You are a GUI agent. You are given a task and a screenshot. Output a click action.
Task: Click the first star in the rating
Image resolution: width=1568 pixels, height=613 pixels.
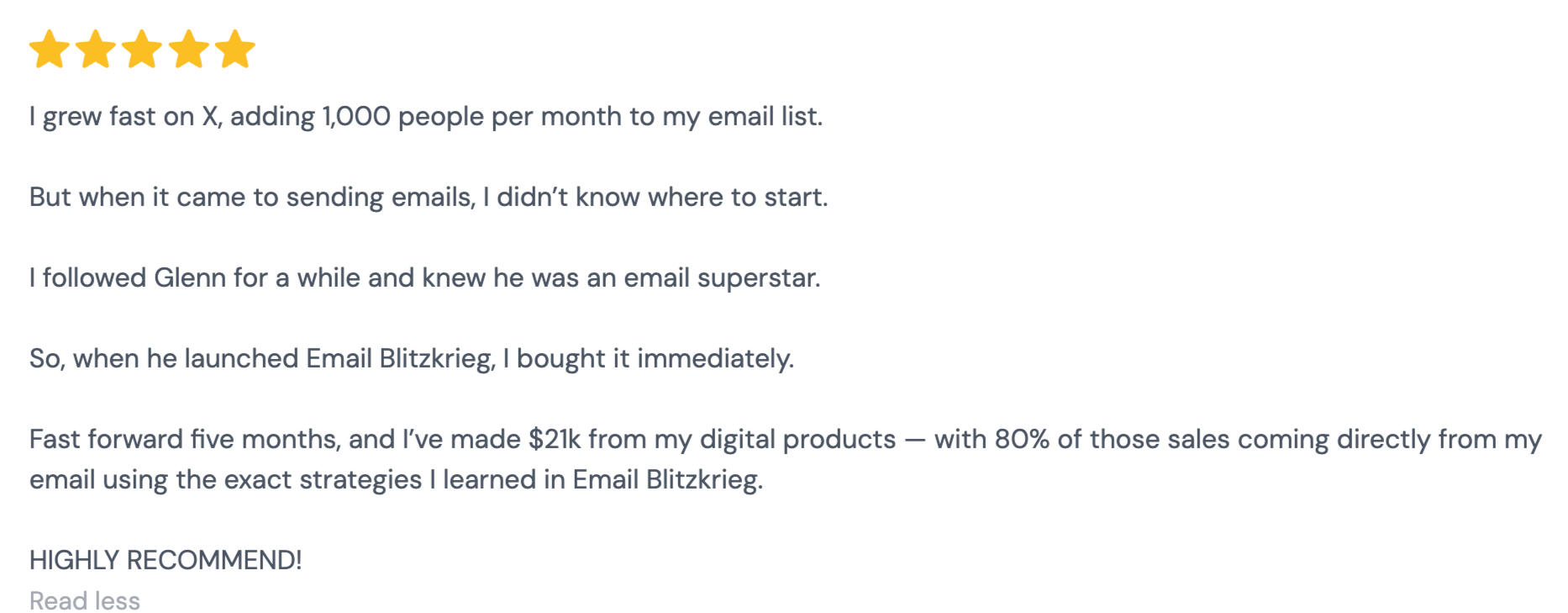pyautogui.click(x=50, y=49)
